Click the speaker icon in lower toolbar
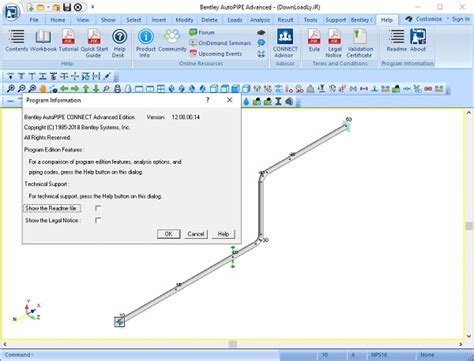This screenshot has width=474, height=361. click(289, 101)
